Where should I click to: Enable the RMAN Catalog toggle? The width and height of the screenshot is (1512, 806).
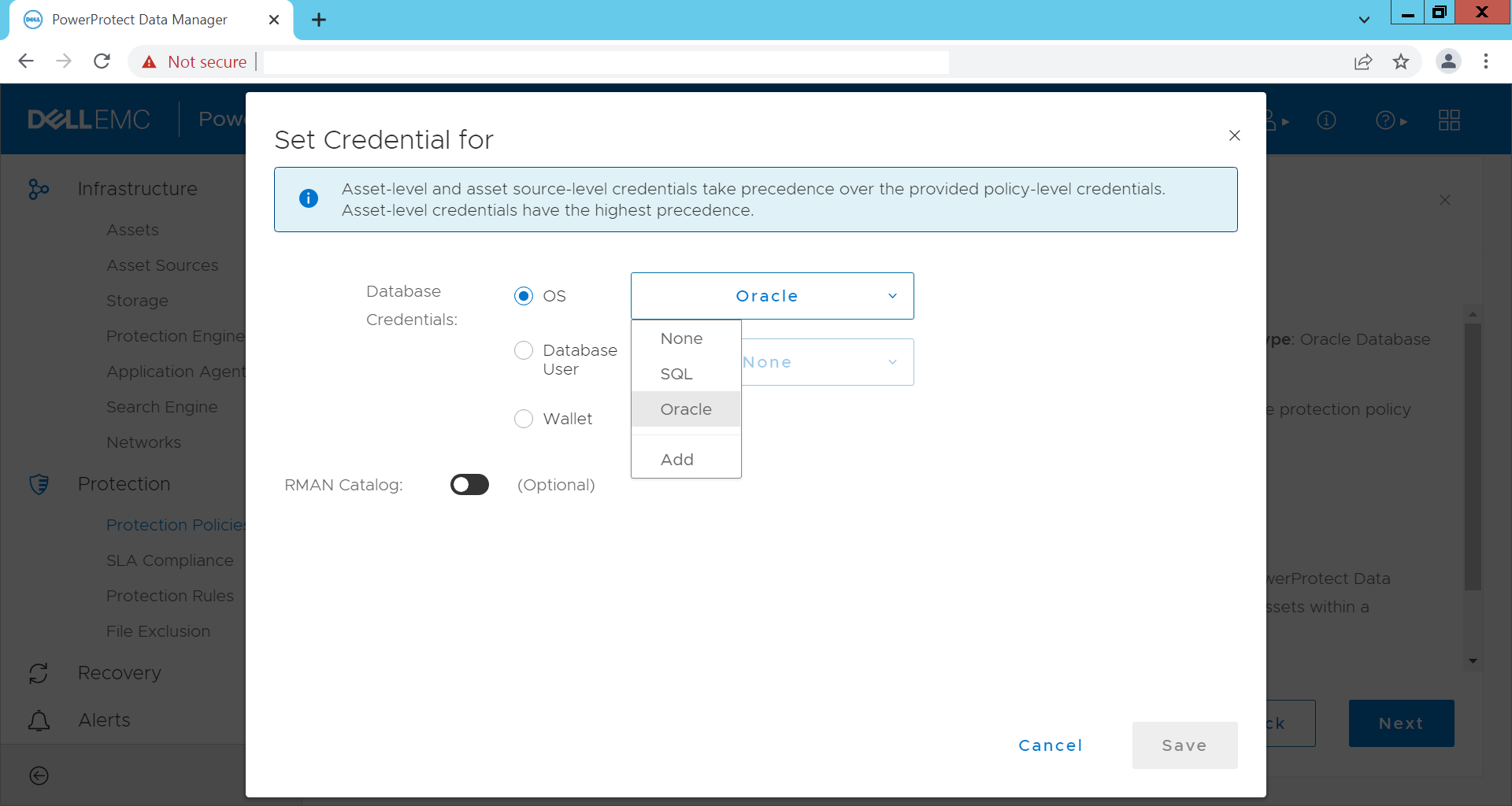pyautogui.click(x=469, y=484)
